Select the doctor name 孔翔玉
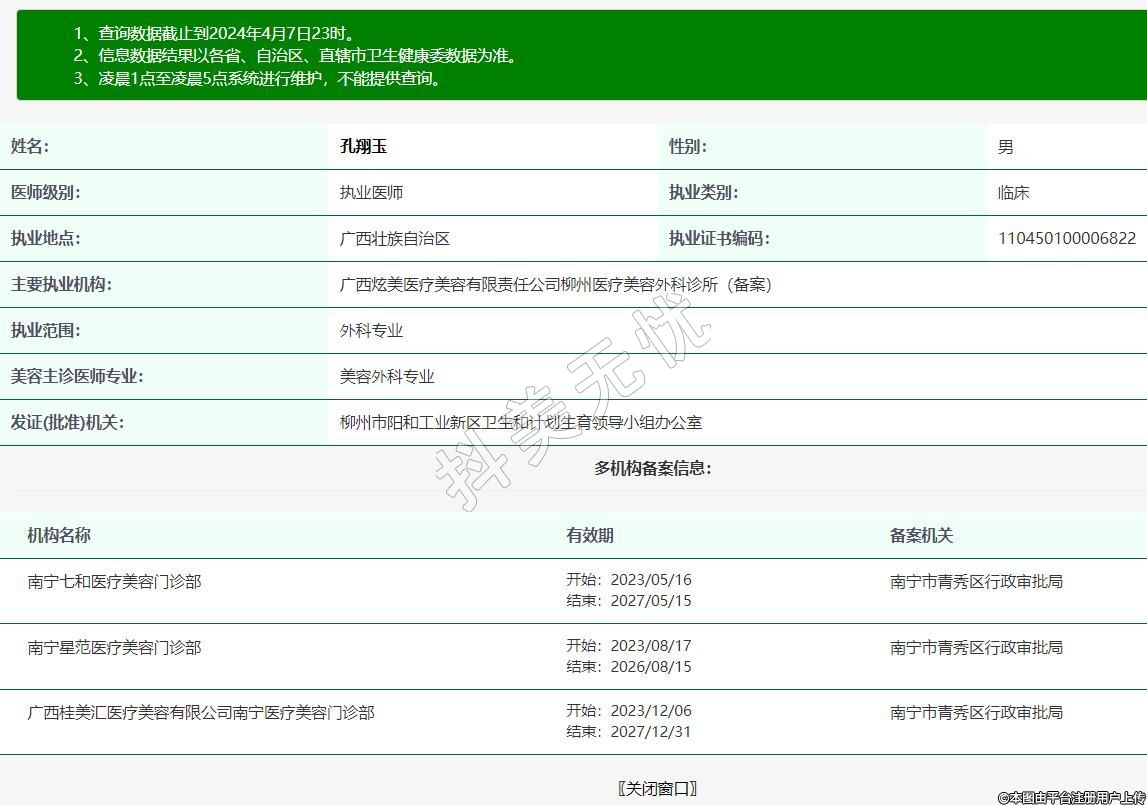This screenshot has height=805, width=1147. [x=363, y=147]
